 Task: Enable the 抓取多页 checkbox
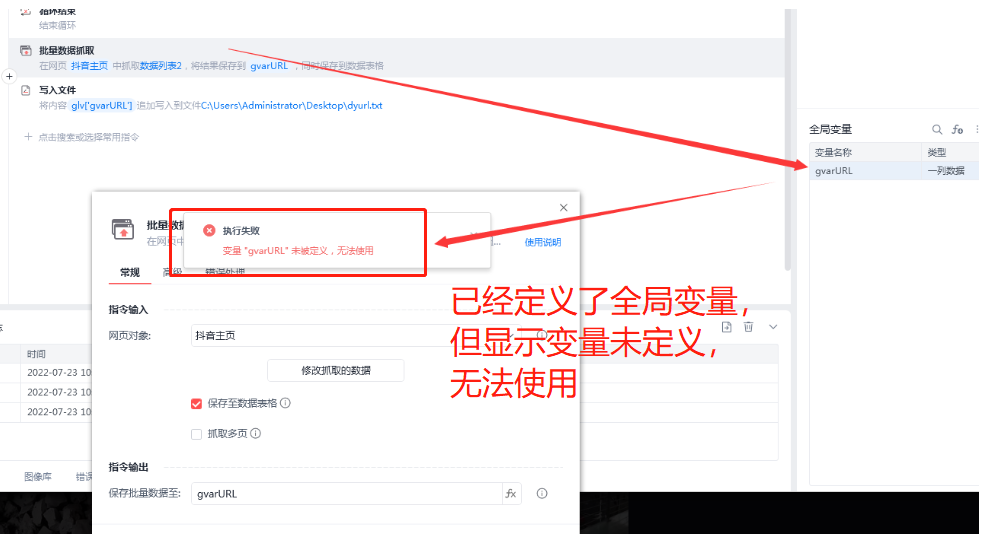(x=196, y=434)
